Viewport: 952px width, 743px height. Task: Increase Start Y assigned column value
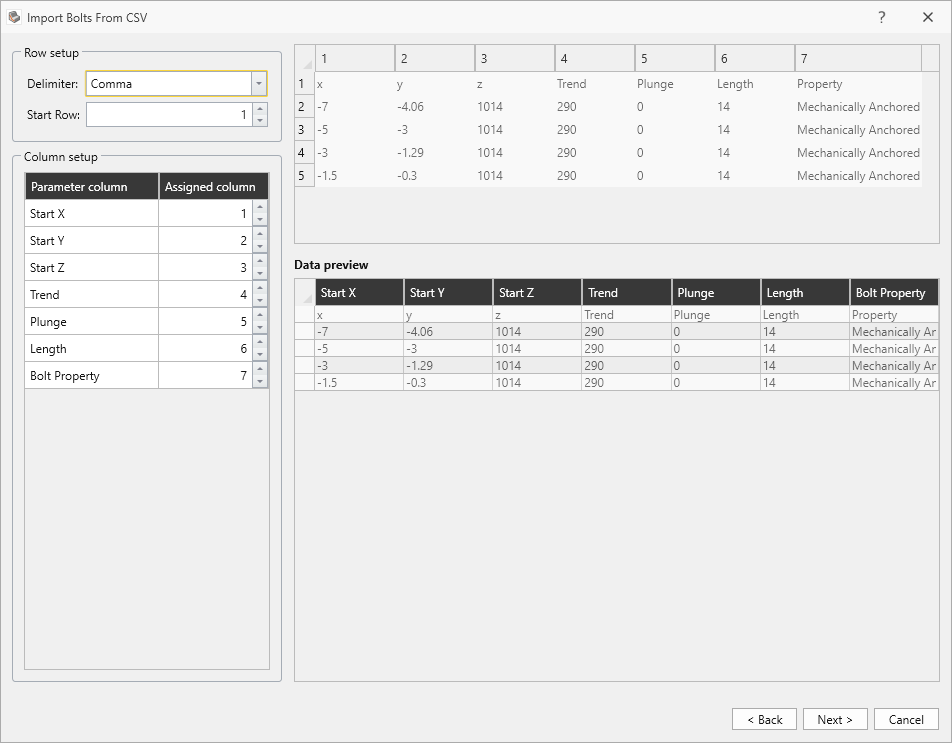[260, 234]
